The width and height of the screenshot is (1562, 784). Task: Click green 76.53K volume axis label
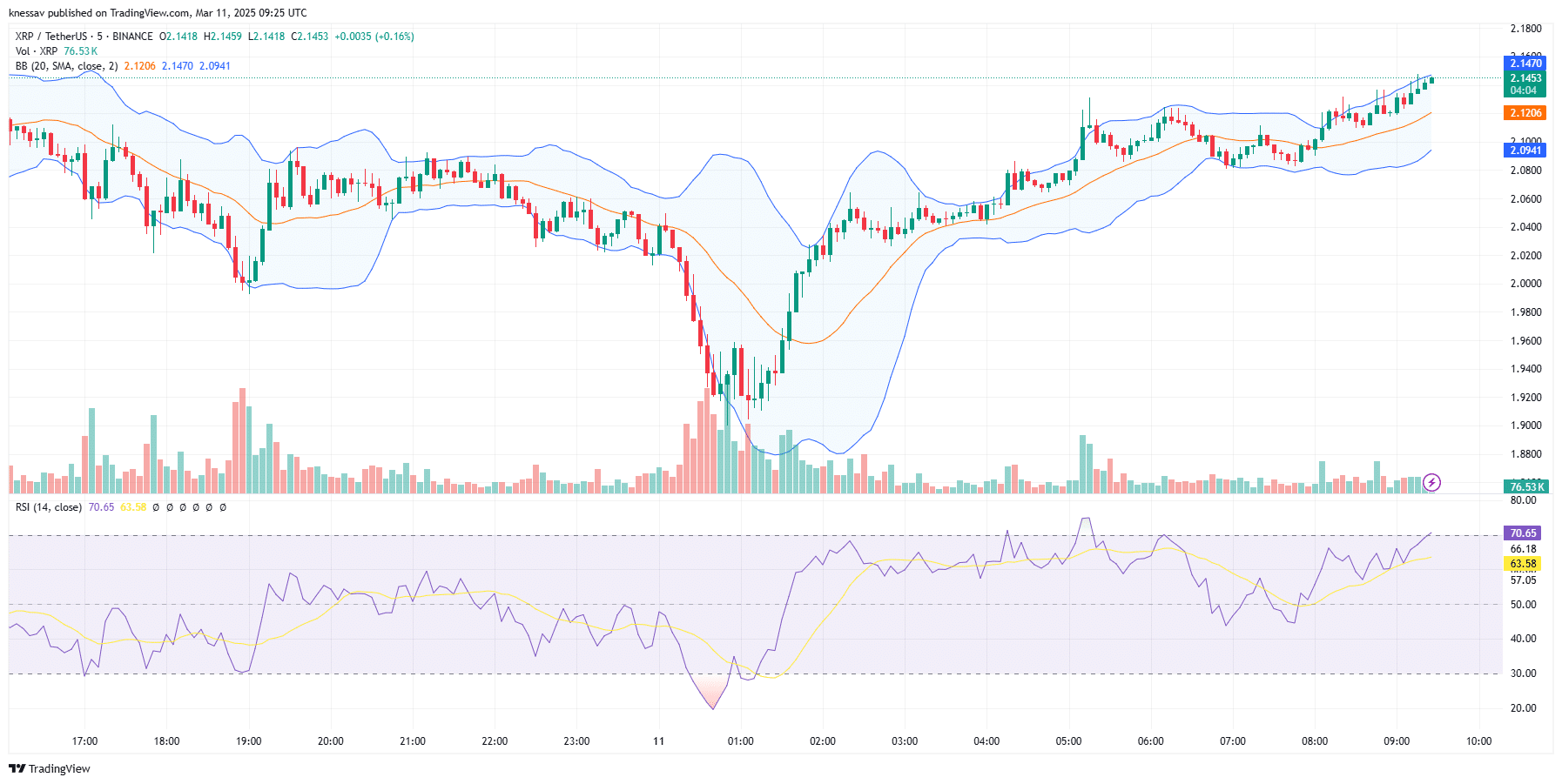click(1525, 487)
